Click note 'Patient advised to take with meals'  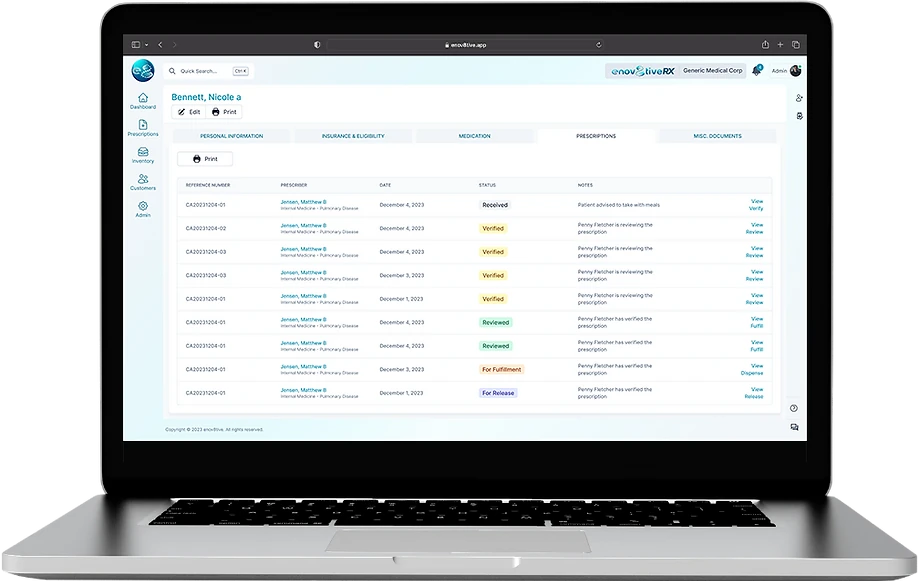[618, 205]
